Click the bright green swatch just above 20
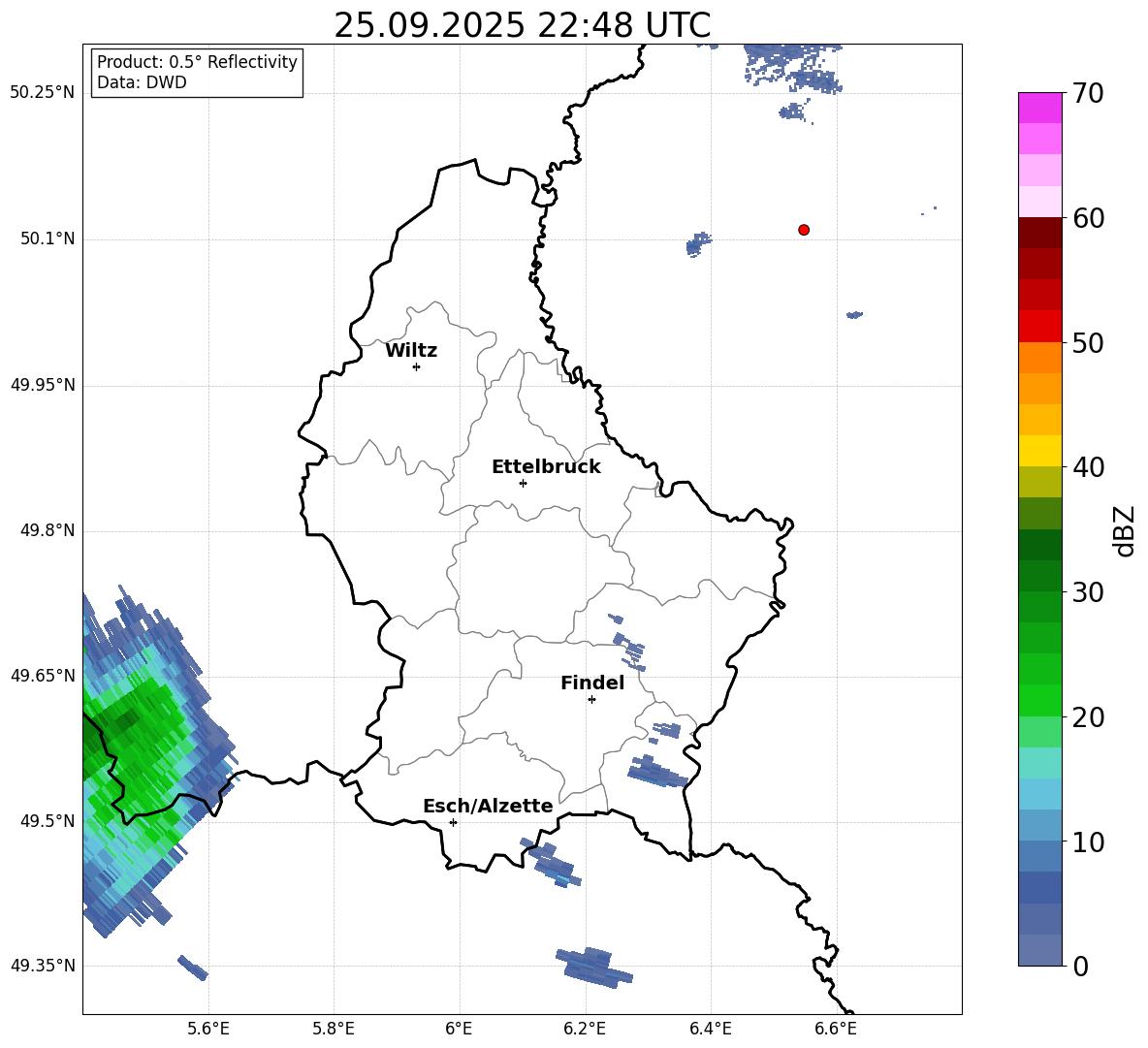Image resolution: width=1148 pixels, height=1048 pixels. tap(1039, 701)
